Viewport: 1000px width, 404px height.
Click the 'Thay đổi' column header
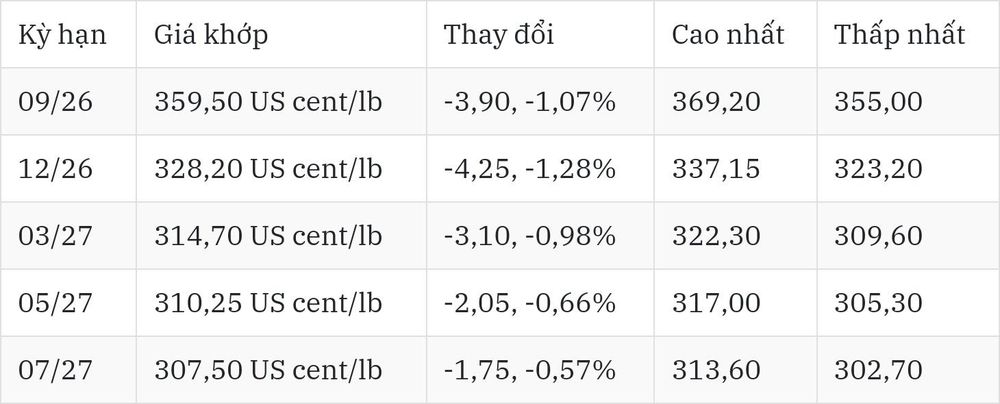(x=499, y=34)
